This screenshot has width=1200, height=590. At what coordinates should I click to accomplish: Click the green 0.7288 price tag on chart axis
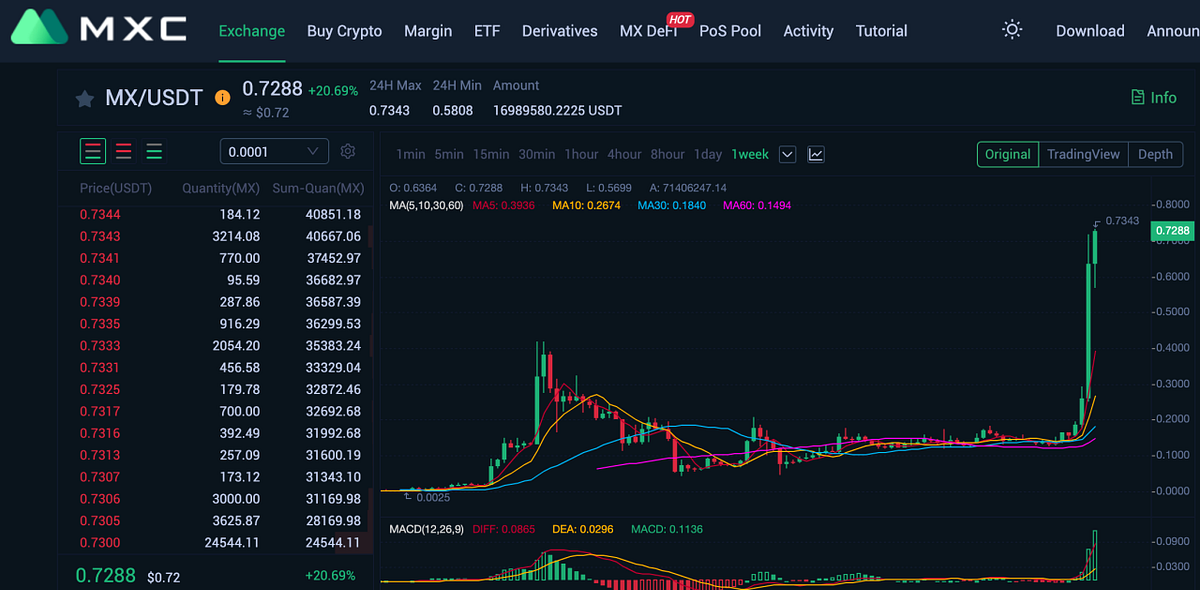coord(1172,231)
